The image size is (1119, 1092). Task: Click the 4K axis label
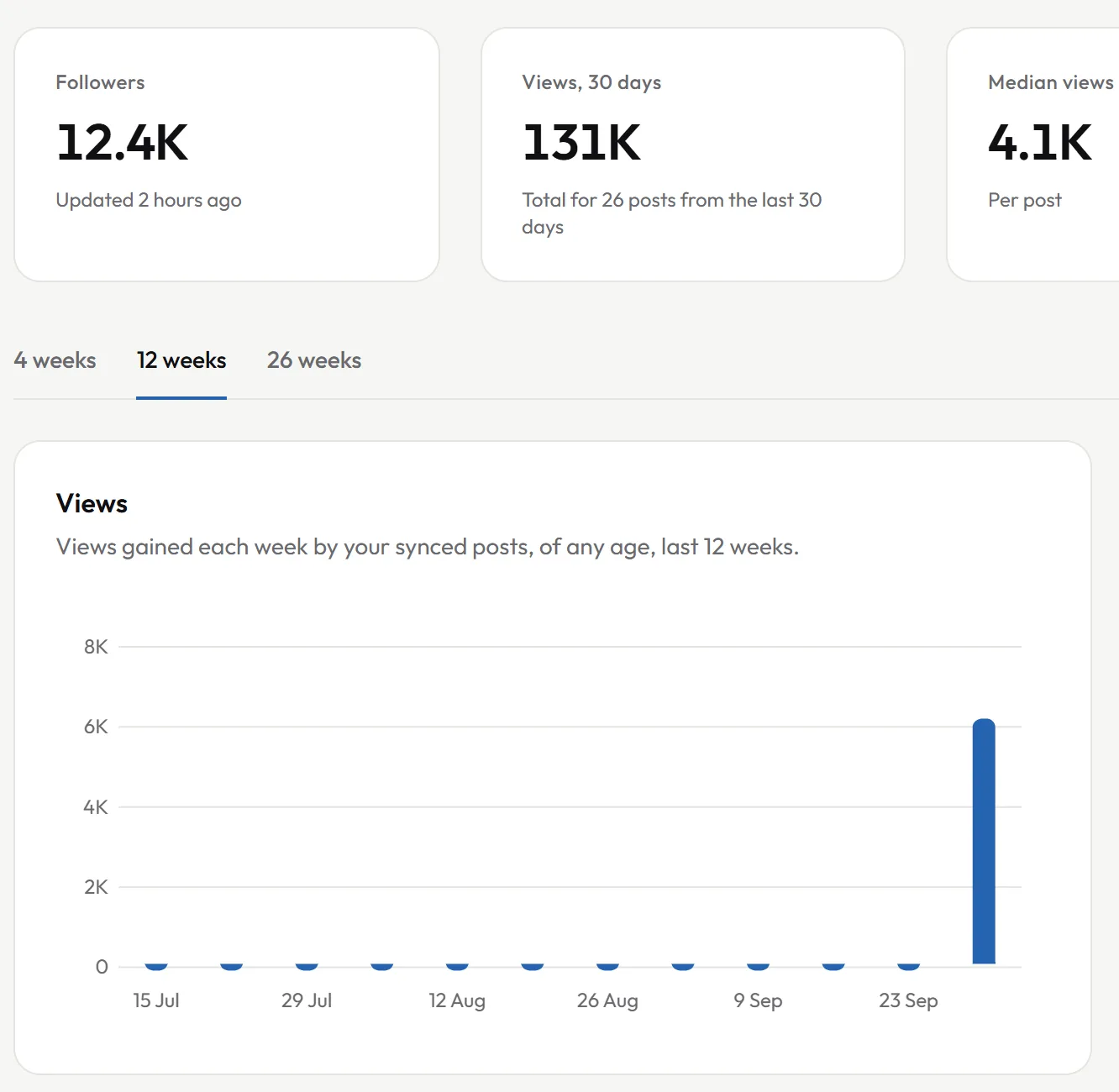click(96, 807)
